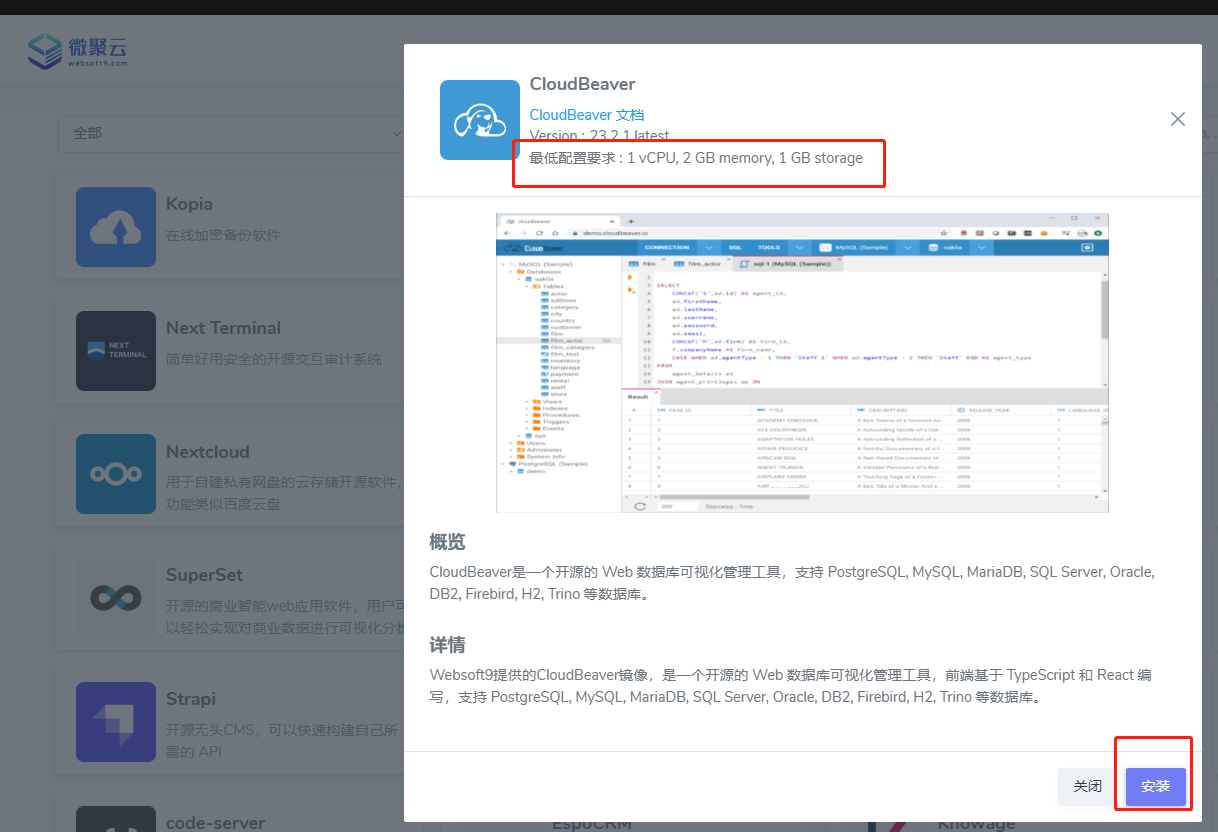Click the 概览 overview heading
This screenshot has width=1218, height=832.
[x=447, y=543]
